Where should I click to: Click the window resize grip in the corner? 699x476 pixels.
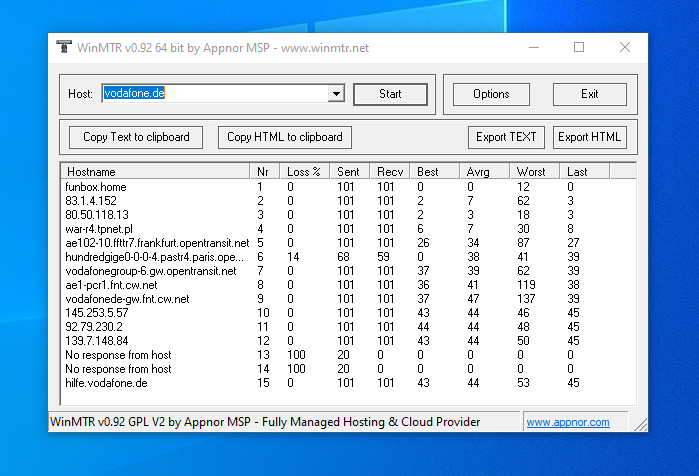click(641, 425)
